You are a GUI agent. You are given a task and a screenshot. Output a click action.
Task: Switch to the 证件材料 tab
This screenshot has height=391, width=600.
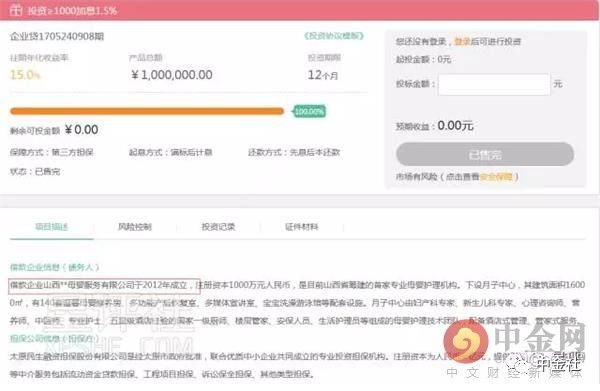[302, 227]
